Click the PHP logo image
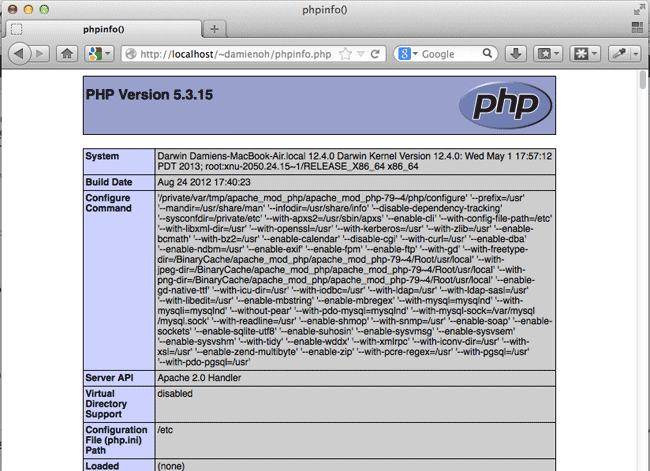 click(x=506, y=105)
